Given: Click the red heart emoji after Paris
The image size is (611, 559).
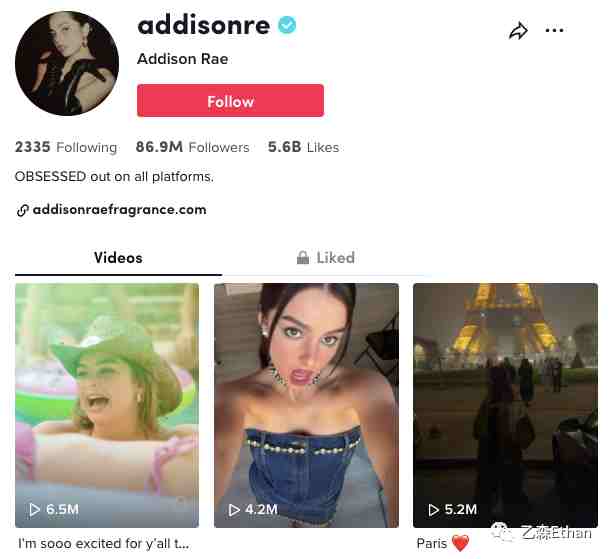Looking at the screenshot, I should pyautogui.click(x=460, y=543).
